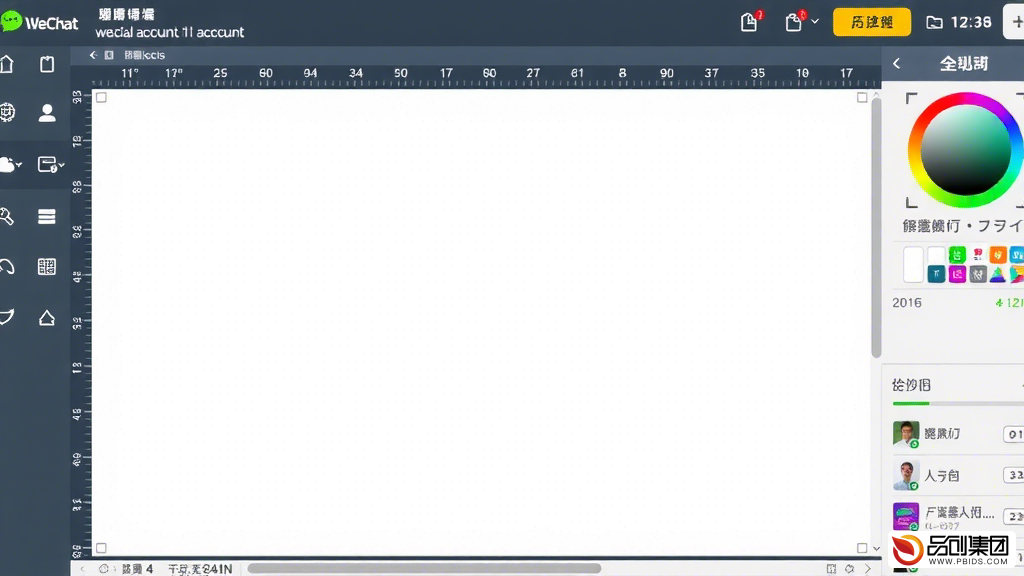Image resolution: width=1024 pixels, height=576 pixels.
Task: Click the plus button at top right
Action: tap(1016, 22)
